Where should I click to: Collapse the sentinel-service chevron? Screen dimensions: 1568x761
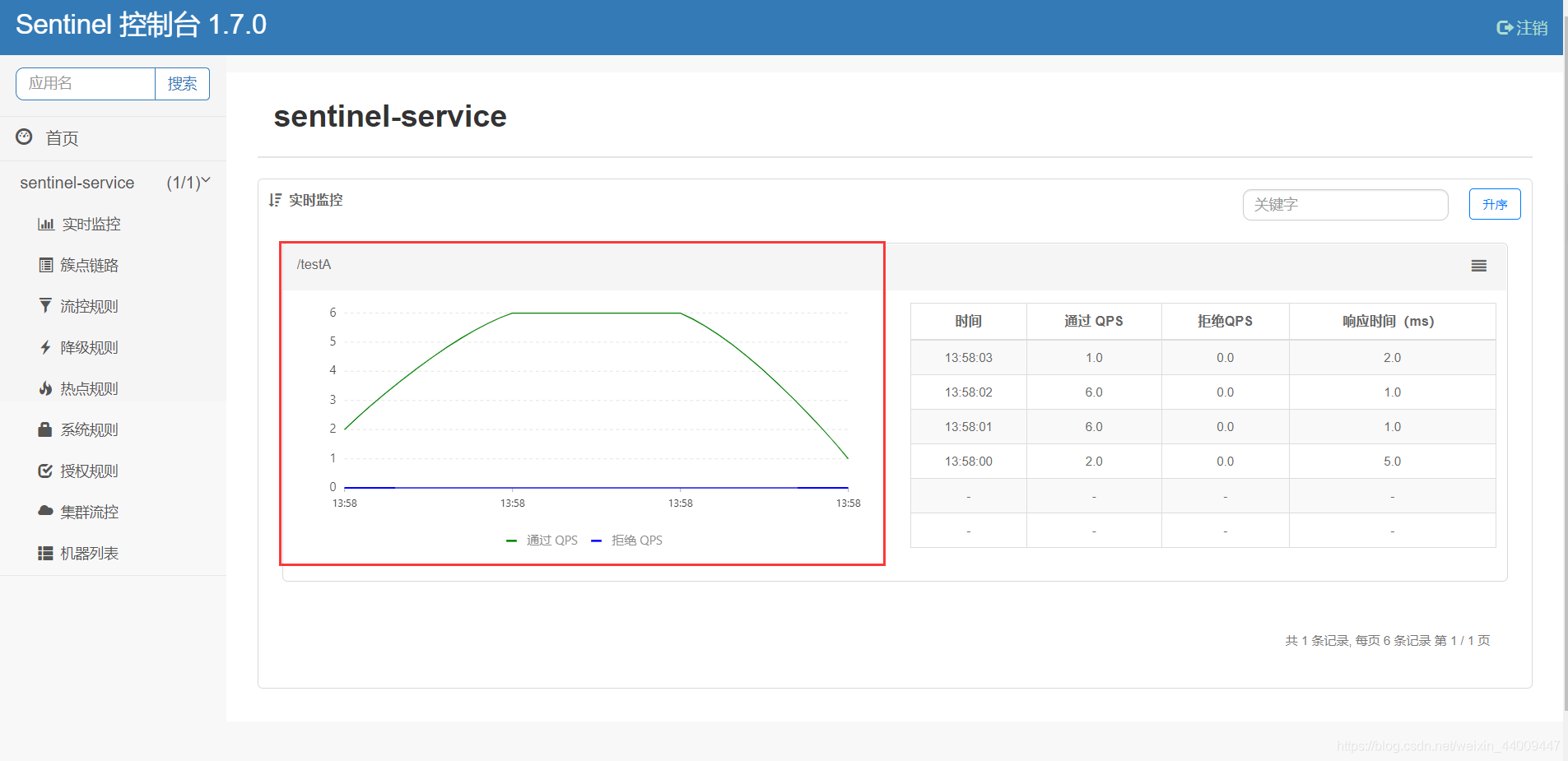click(206, 180)
